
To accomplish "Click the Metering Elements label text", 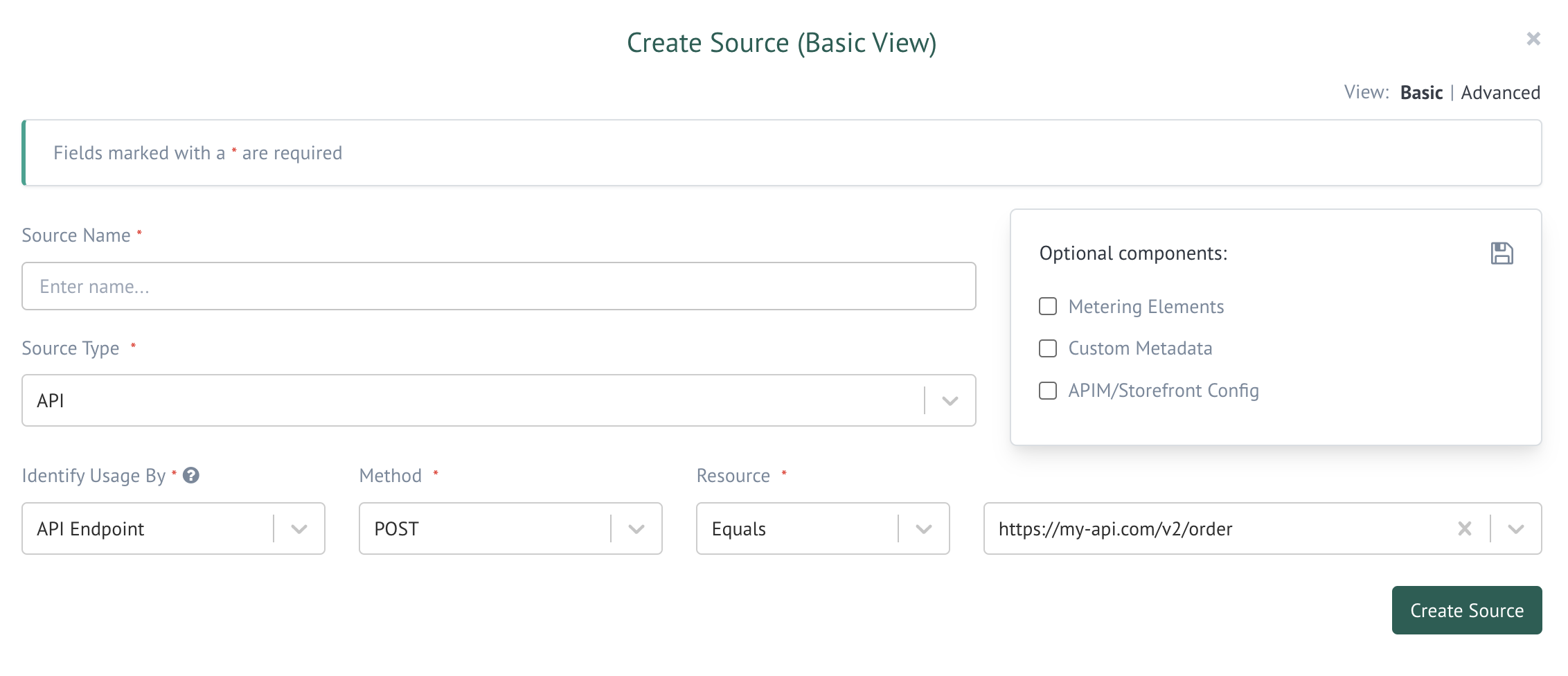I will [x=1146, y=307].
